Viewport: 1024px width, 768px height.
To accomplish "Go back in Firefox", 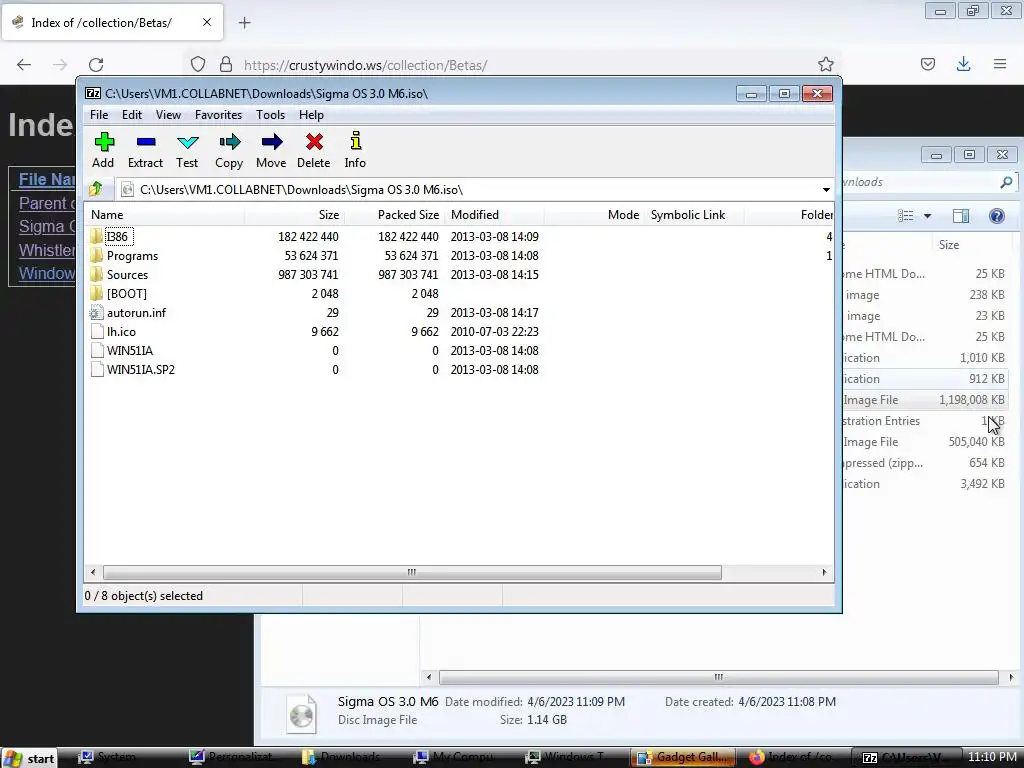I will tap(24, 65).
